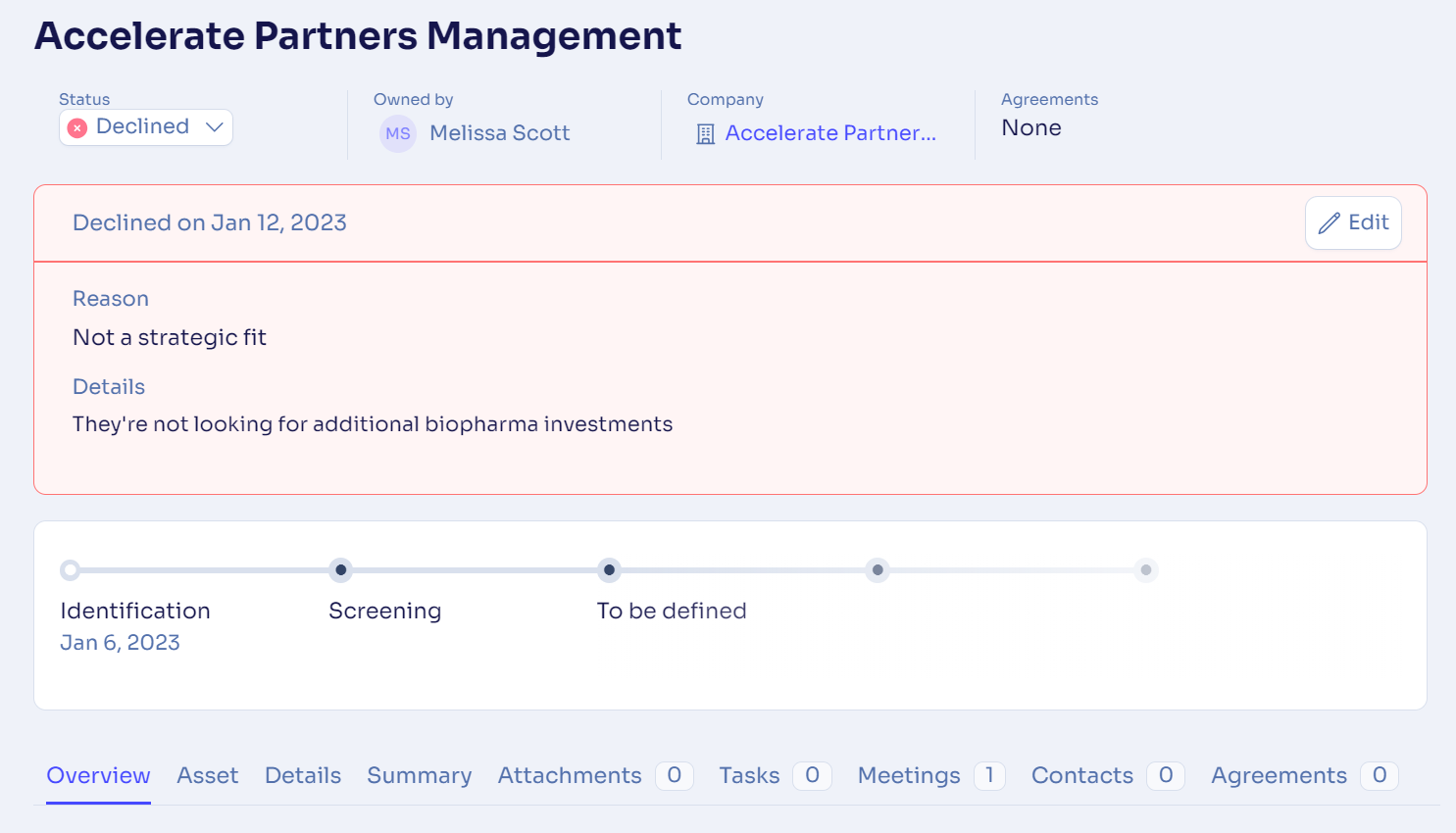
Task: Click the 'To be defined' stage label
Action: [672, 611]
